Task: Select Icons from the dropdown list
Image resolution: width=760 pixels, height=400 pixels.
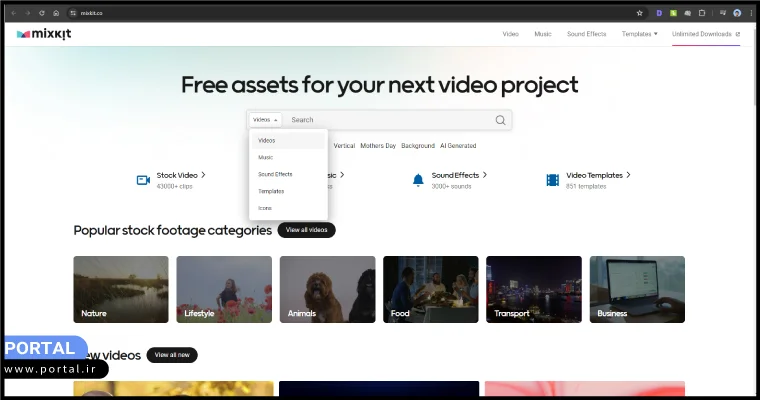Action: click(265, 208)
